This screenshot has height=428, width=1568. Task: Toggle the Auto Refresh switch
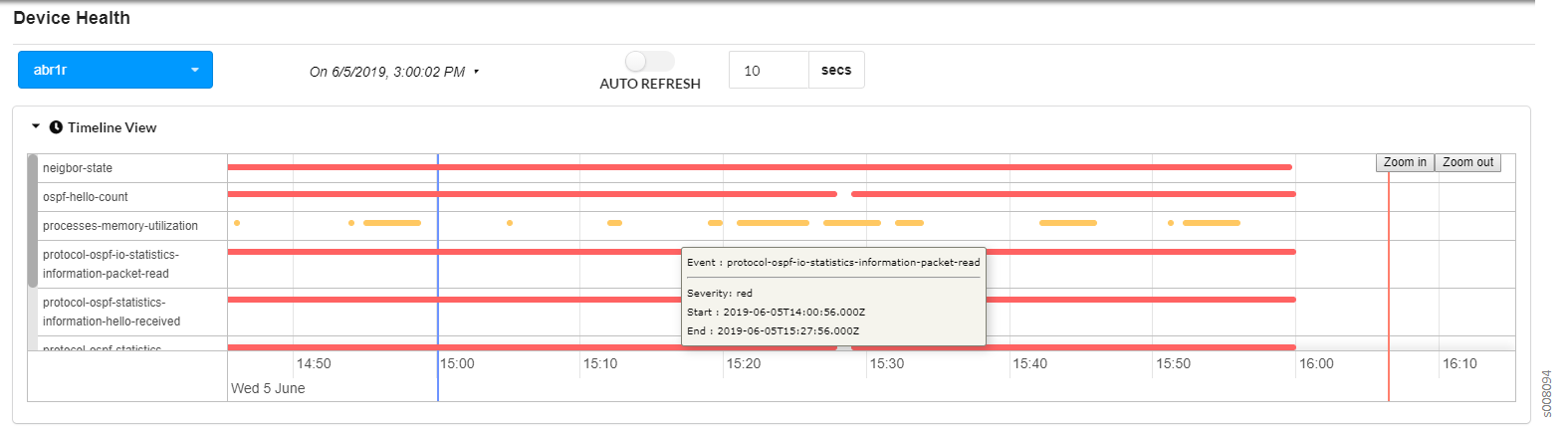tap(649, 62)
